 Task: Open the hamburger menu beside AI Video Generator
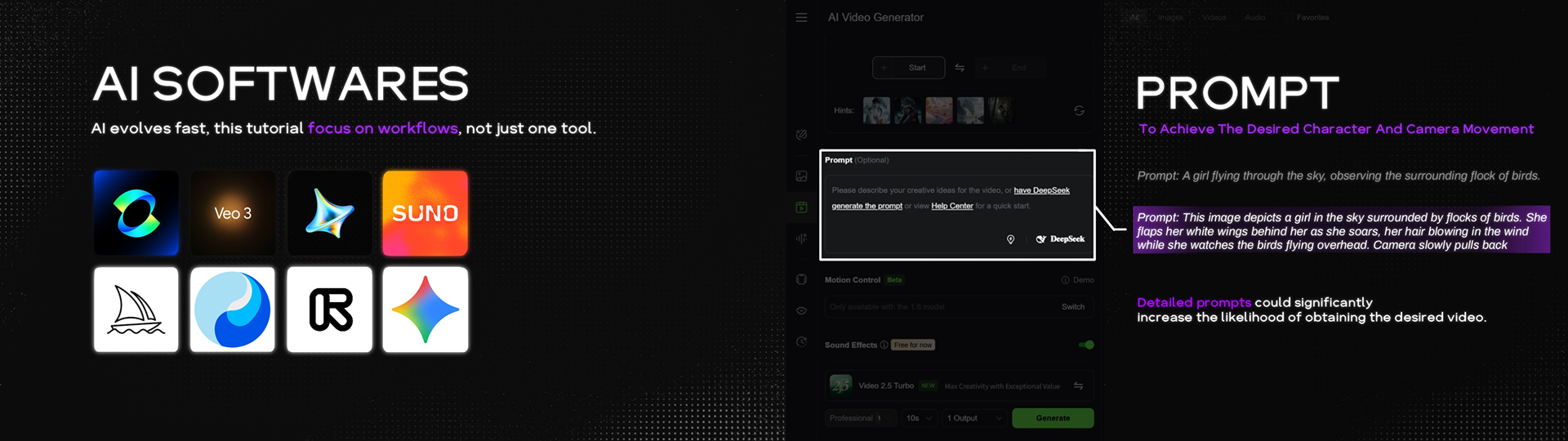801,17
